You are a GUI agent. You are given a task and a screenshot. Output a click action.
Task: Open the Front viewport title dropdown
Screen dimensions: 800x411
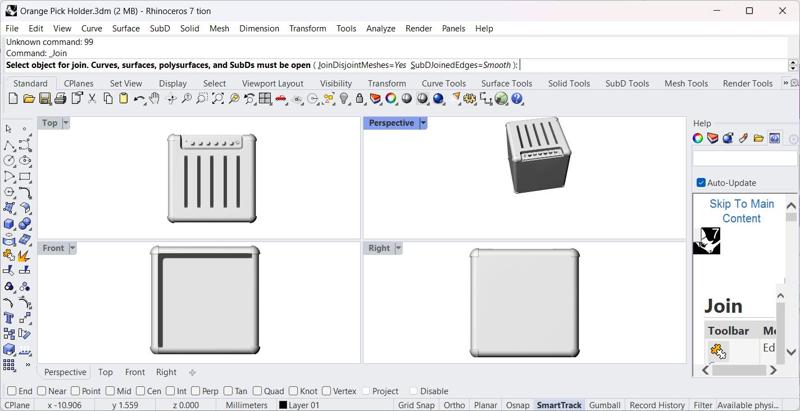[x=72, y=248]
